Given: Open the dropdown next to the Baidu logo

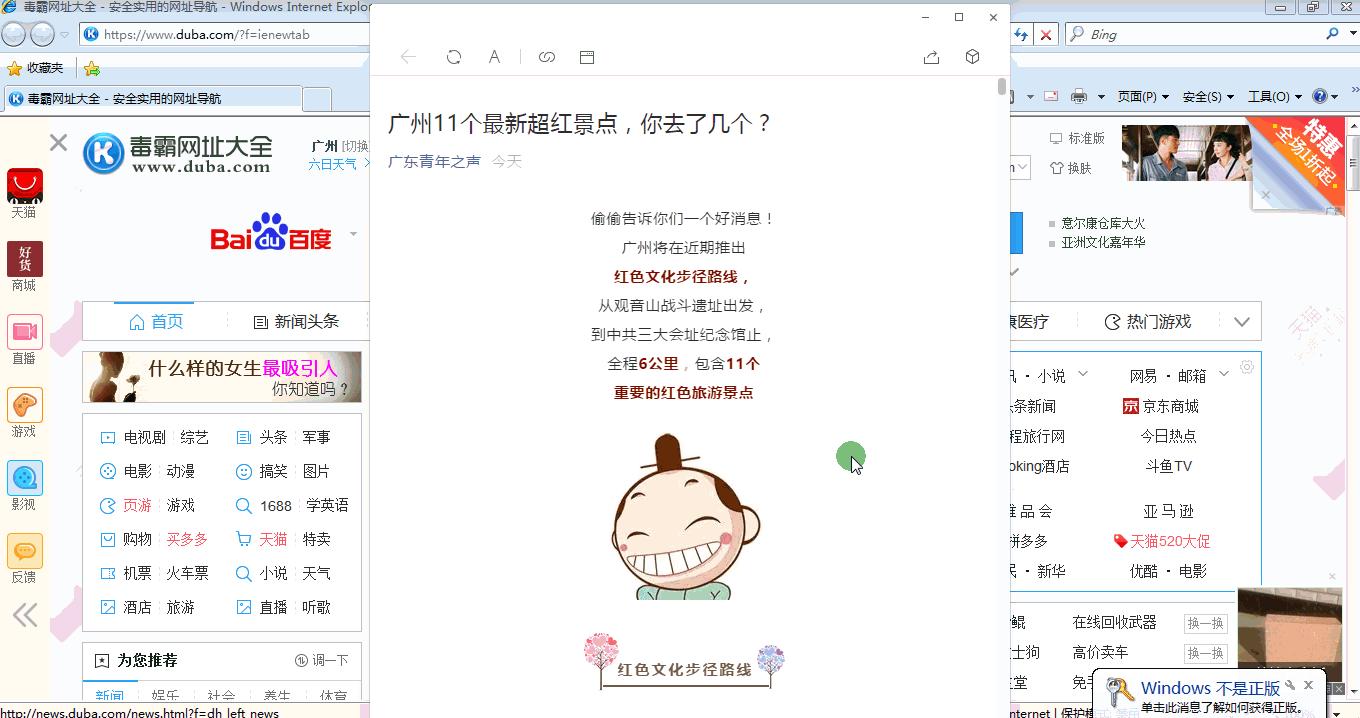Looking at the screenshot, I should (352, 233).
